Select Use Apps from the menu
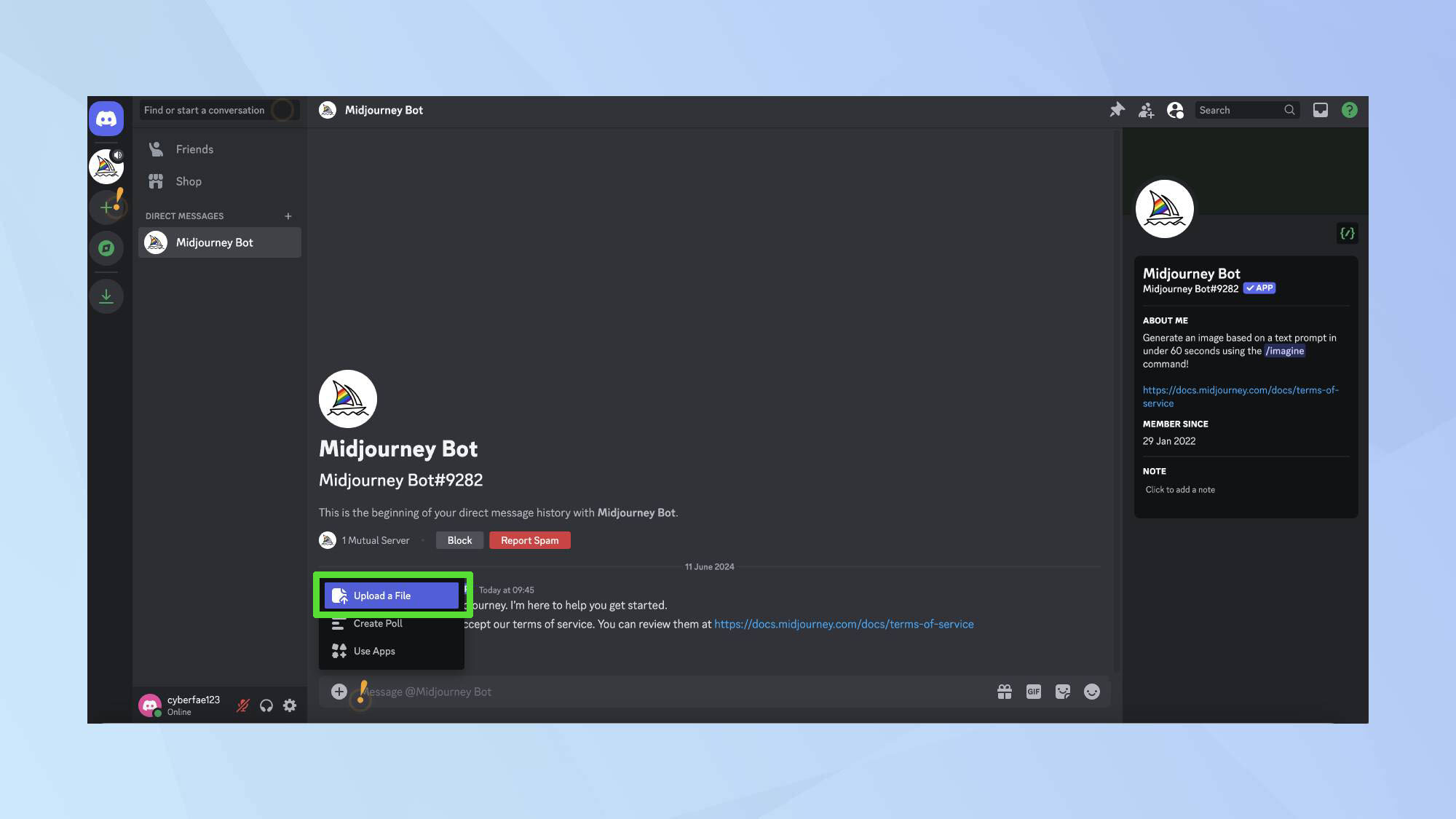This screenshot has height=819, width=1456. [x=392, y=651]
